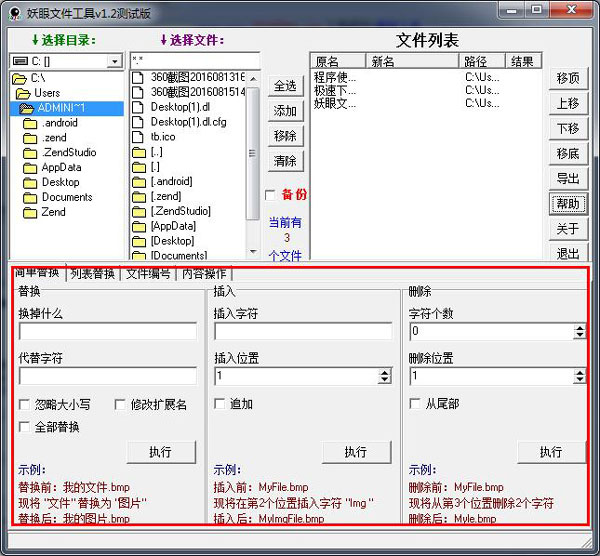Toggle the 追加 checkbox

pos(220,404)
